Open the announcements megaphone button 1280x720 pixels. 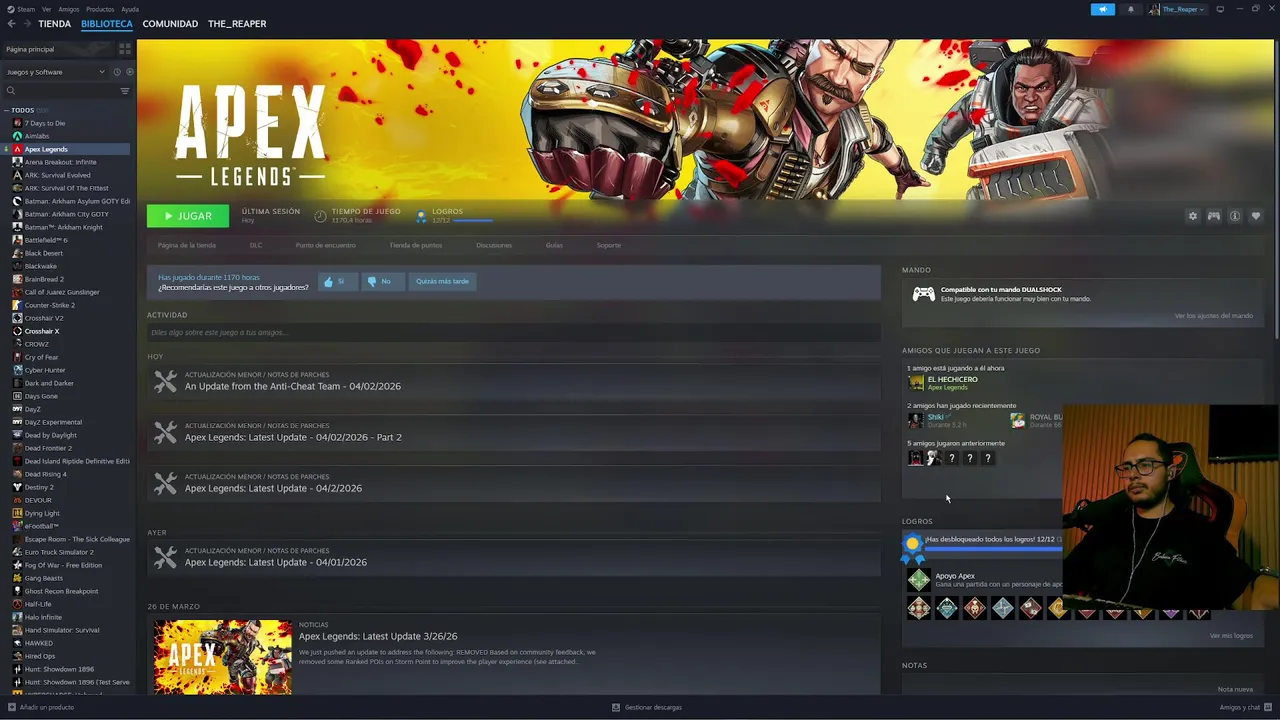point(1102,9)
